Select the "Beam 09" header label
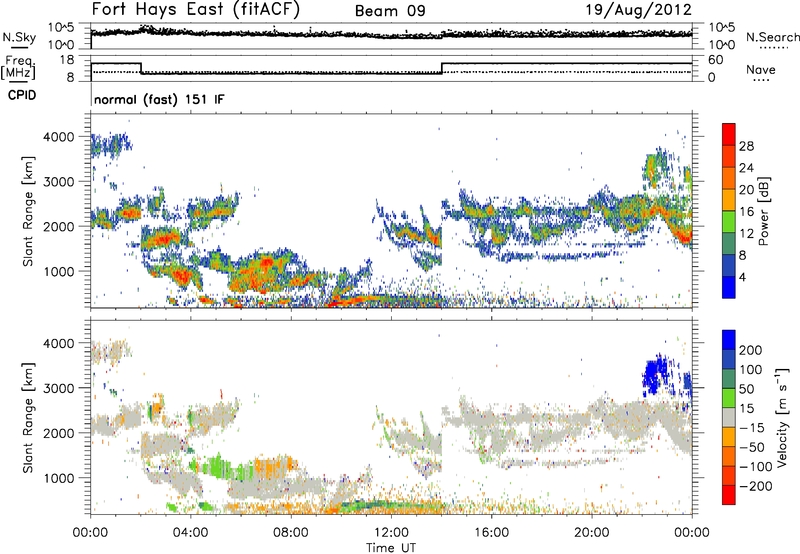Screen dimensions: 800x554 pyautogui.click(x=390, y=11)
